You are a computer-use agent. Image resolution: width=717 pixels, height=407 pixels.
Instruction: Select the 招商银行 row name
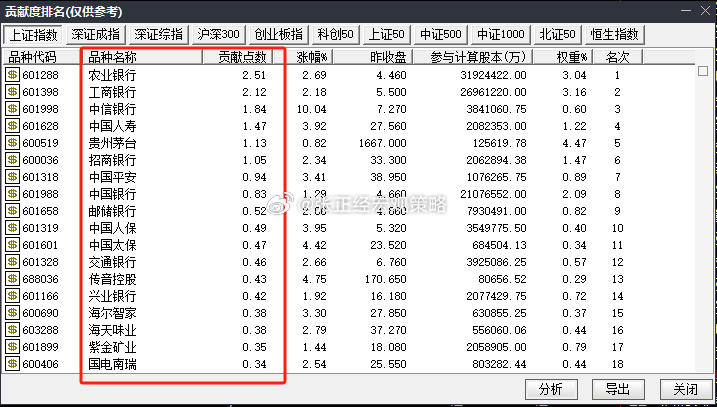[112, 160]
